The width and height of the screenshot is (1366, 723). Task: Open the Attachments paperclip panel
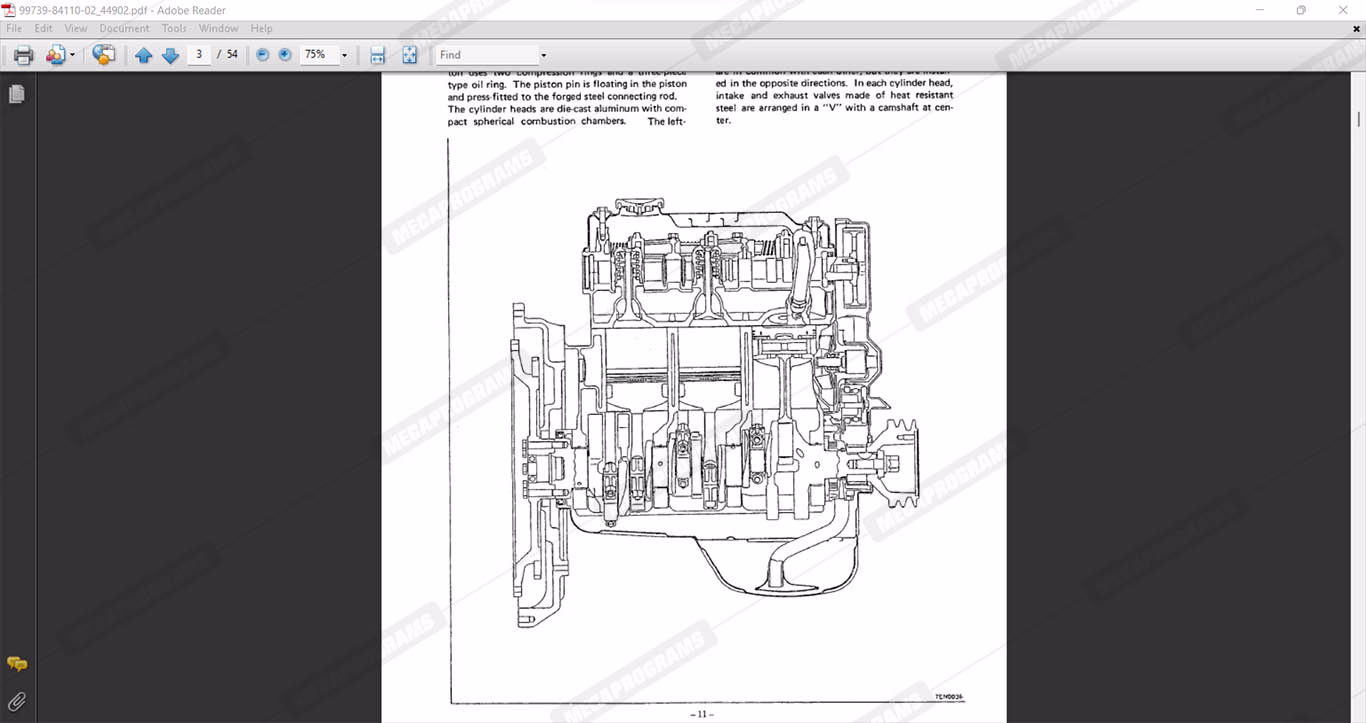[17, 701]
